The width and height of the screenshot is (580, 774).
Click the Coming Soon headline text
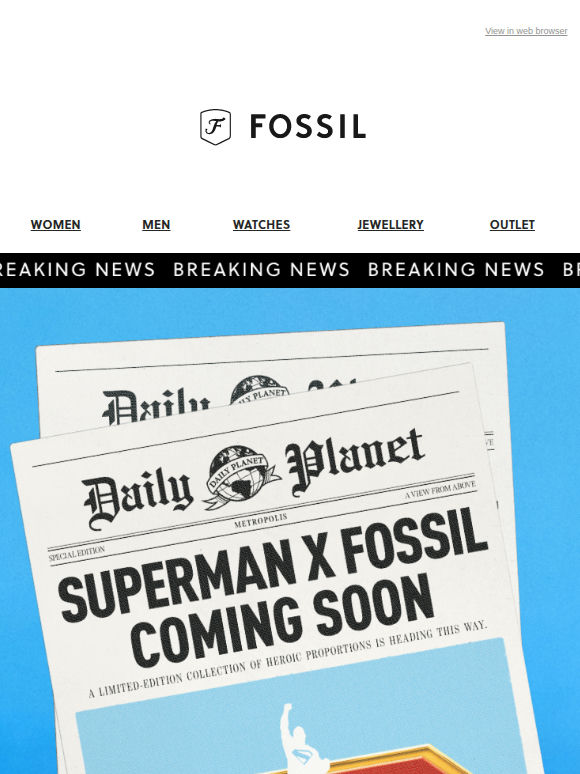281,620
